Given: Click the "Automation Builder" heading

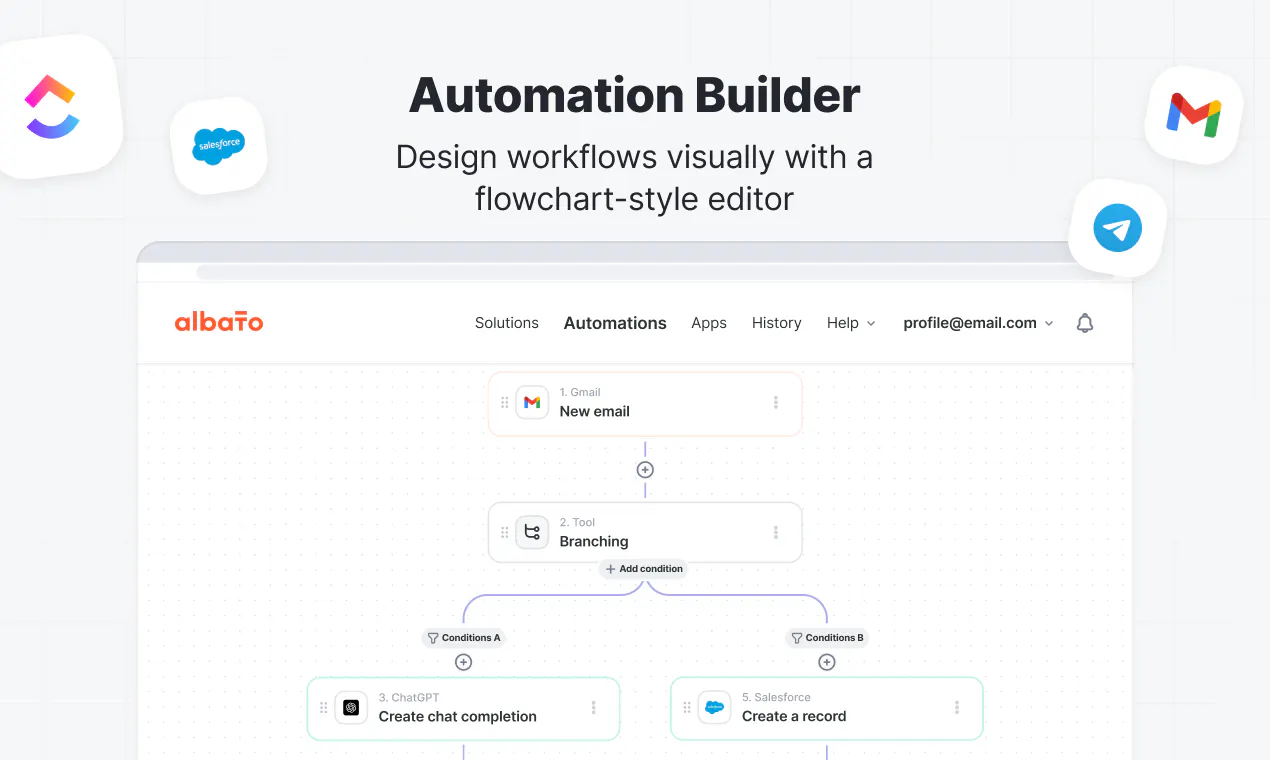Looking at the screenshot, I should click(x=635, y=95).
